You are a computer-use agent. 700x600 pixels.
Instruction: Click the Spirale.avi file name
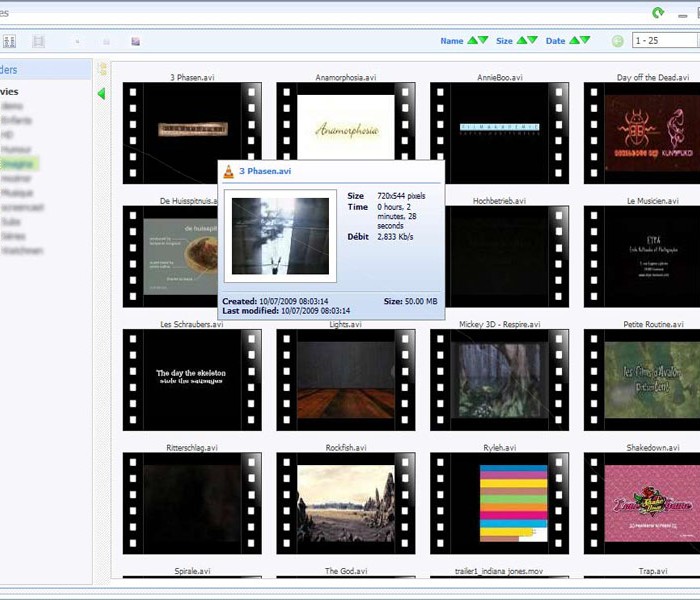click(x=192, y=571)
